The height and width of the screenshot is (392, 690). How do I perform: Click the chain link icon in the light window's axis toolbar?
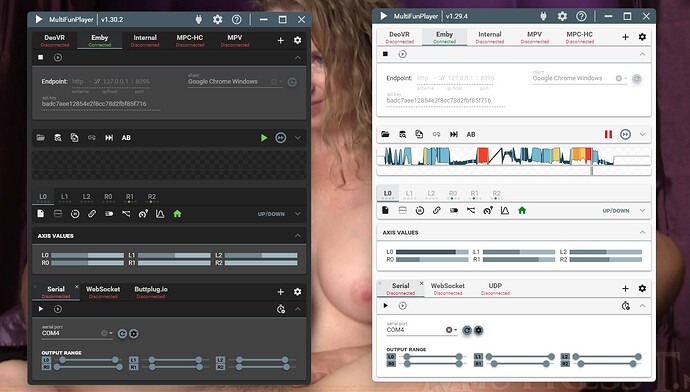pyautogui.click(x=437, y=210)
